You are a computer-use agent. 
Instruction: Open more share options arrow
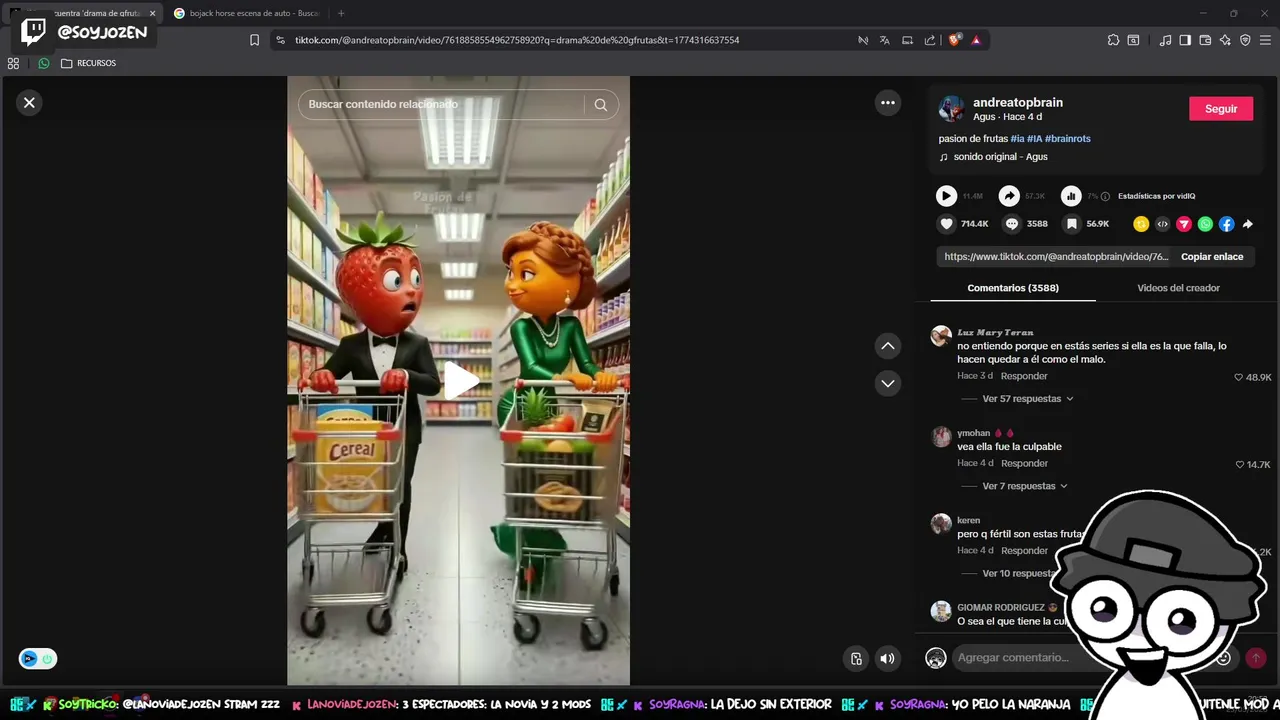point(1247,224)
